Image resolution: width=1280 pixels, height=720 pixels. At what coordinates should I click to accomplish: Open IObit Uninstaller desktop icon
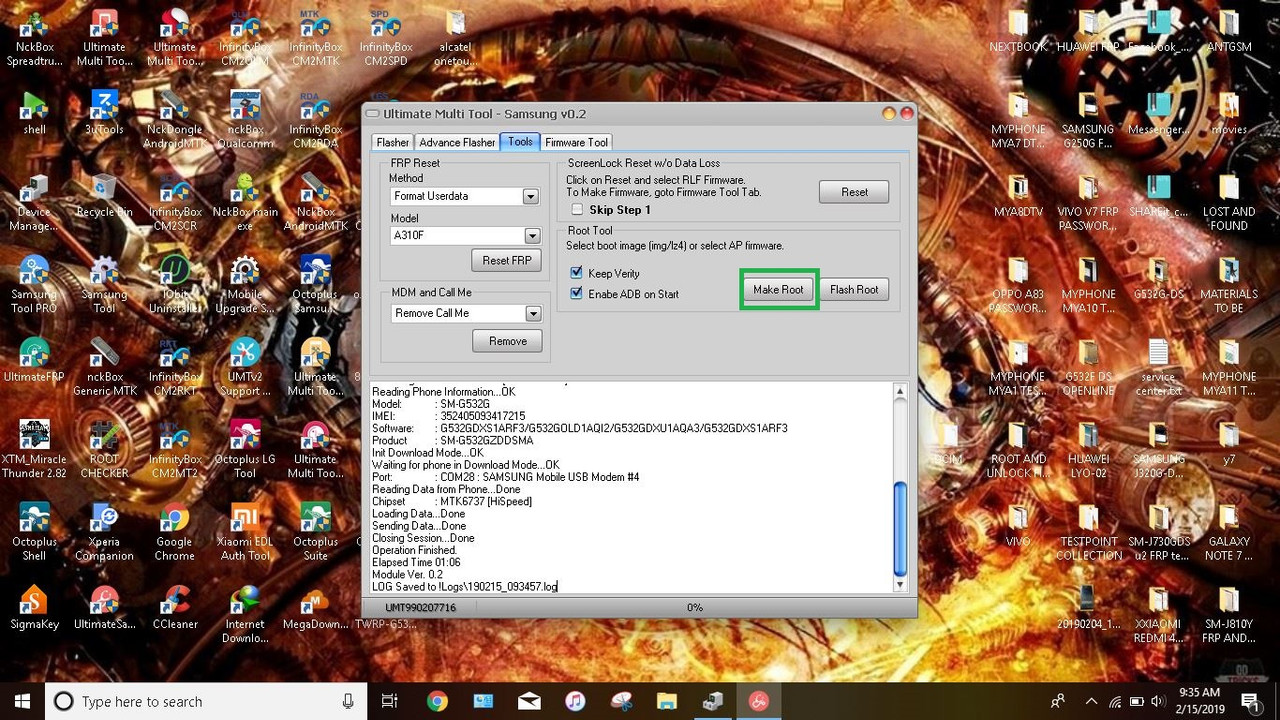tap(174, 285)
